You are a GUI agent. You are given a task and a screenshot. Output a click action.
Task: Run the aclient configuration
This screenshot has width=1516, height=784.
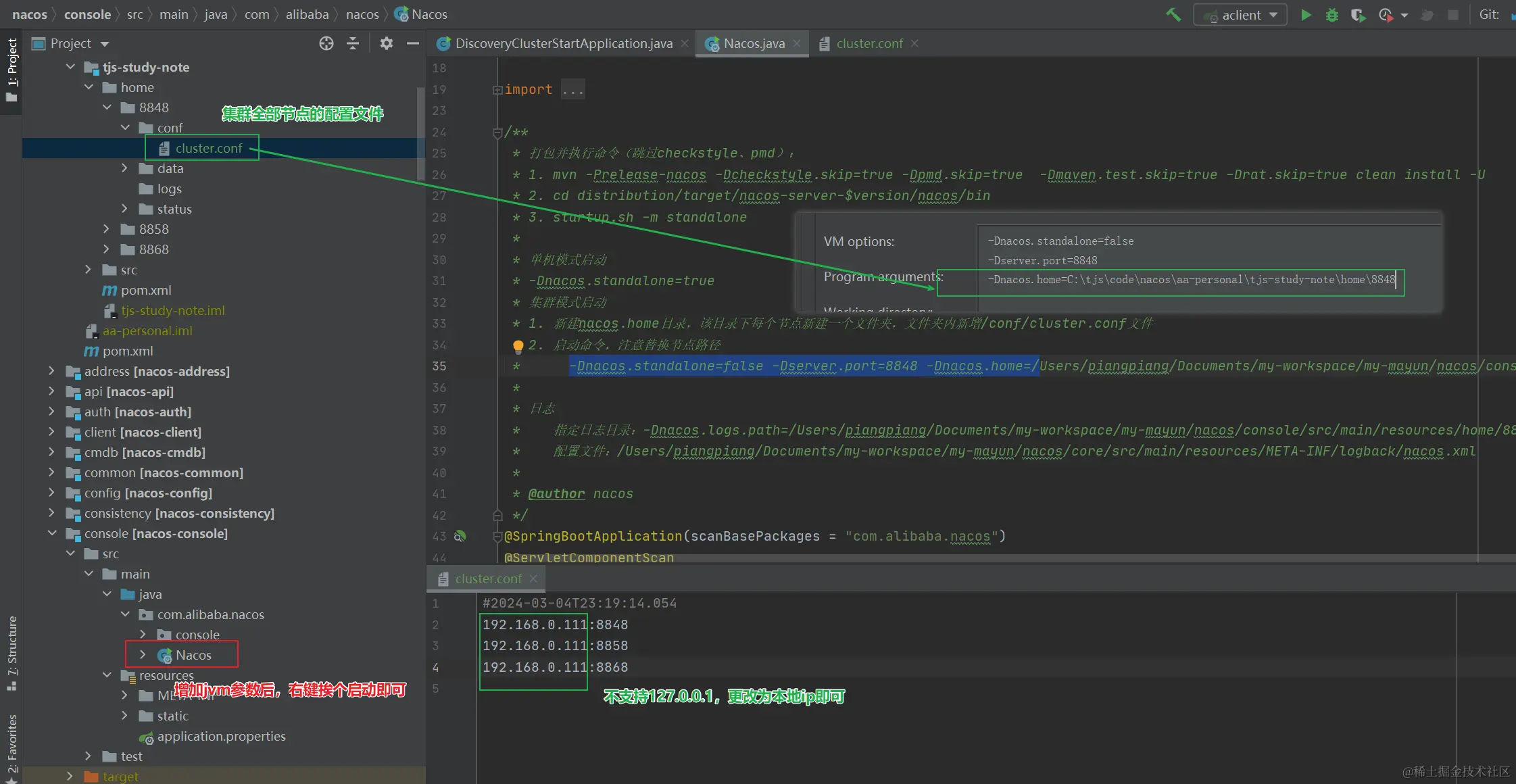pyautogui.click(x=1306, y=14)
